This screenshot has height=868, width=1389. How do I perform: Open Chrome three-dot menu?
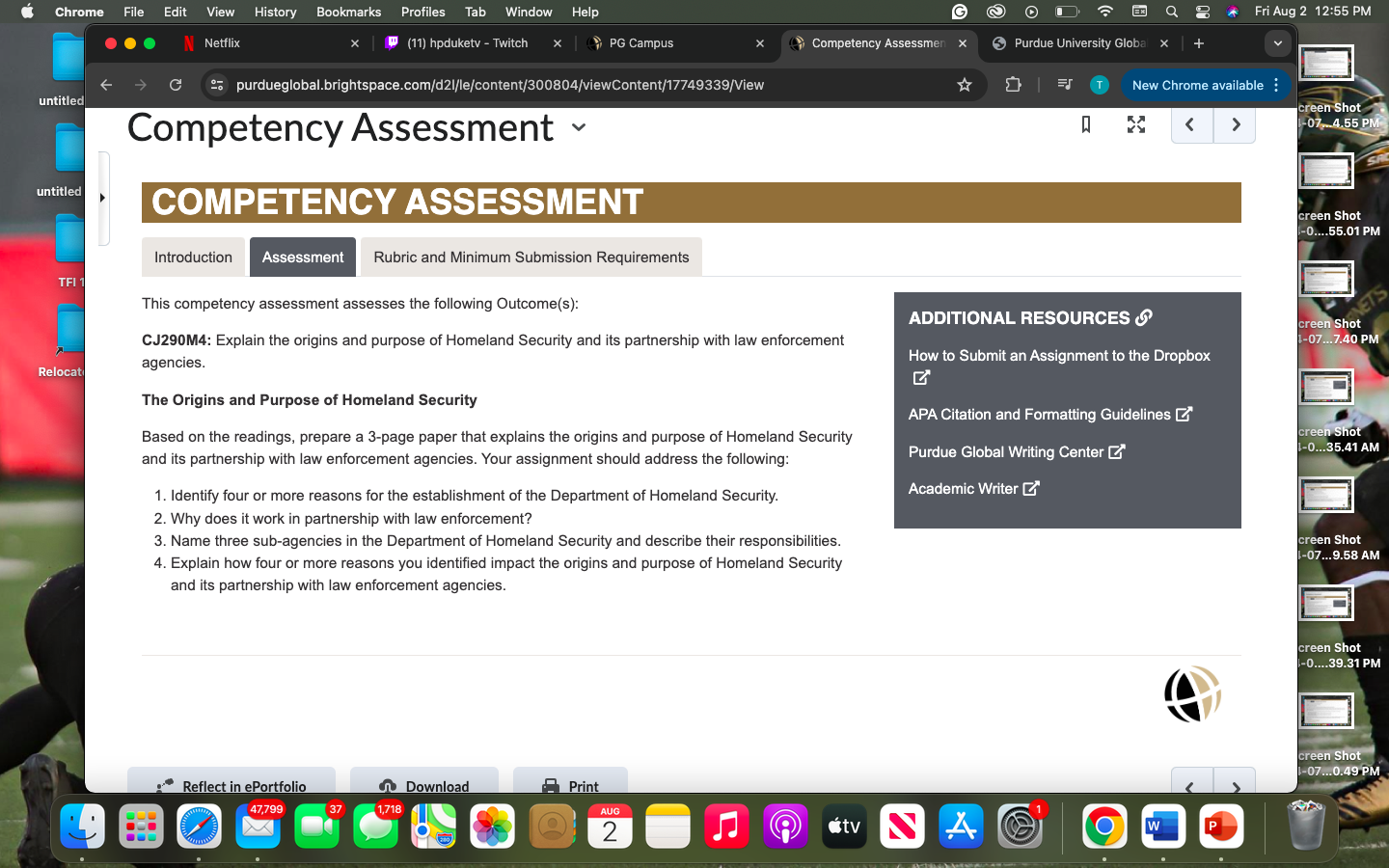(x=1277, y=85)
